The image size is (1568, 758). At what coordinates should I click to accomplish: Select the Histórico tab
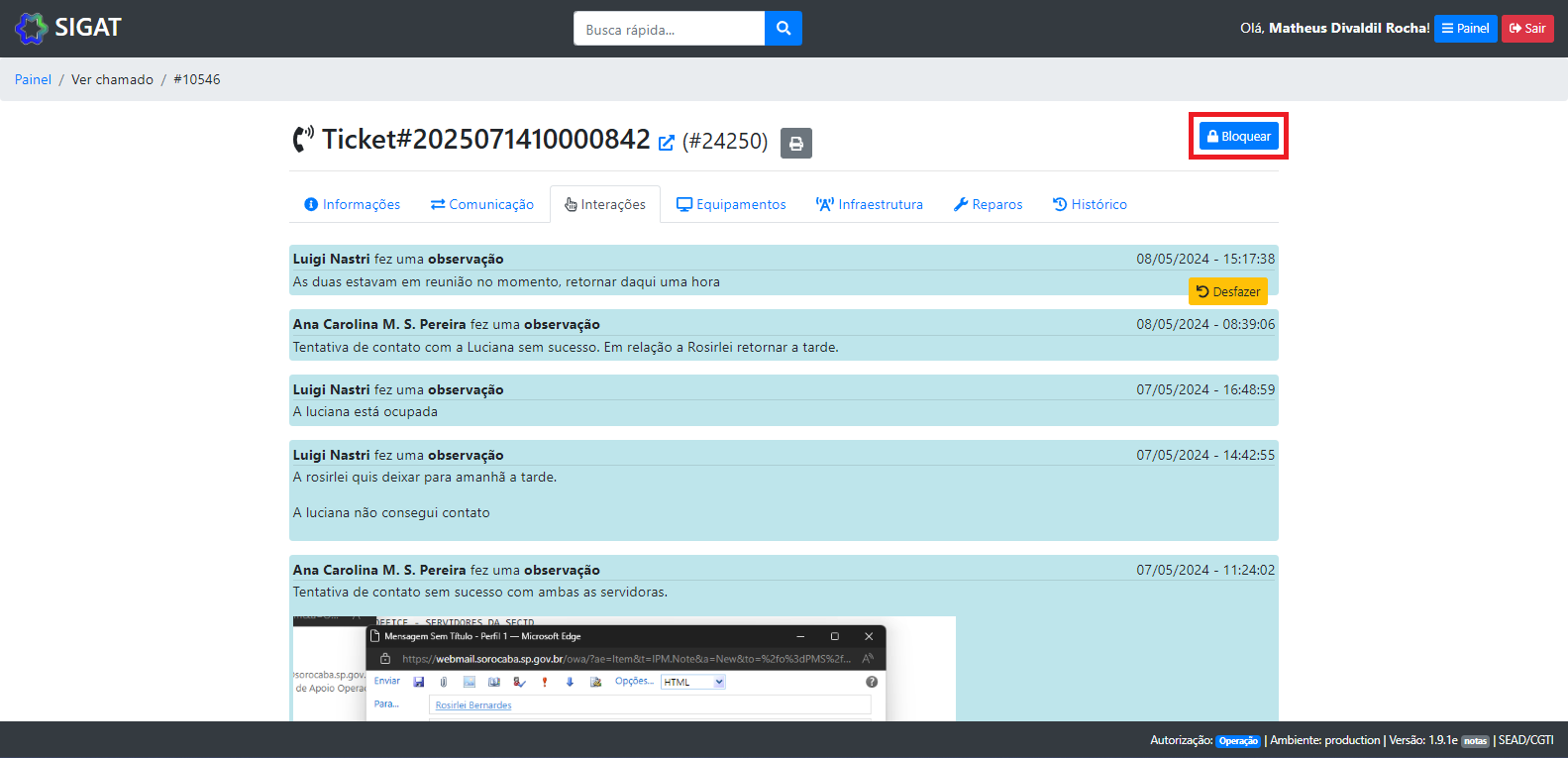pos(1090,204)
